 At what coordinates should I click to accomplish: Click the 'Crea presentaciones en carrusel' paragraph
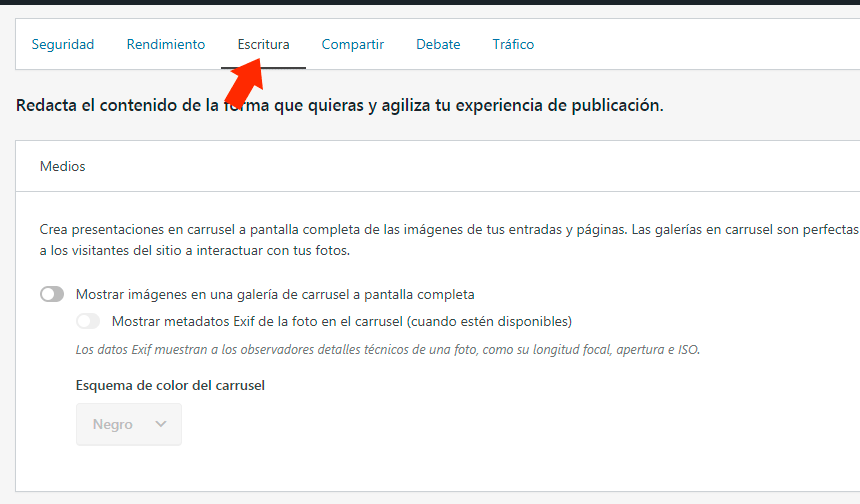point(449,240)
